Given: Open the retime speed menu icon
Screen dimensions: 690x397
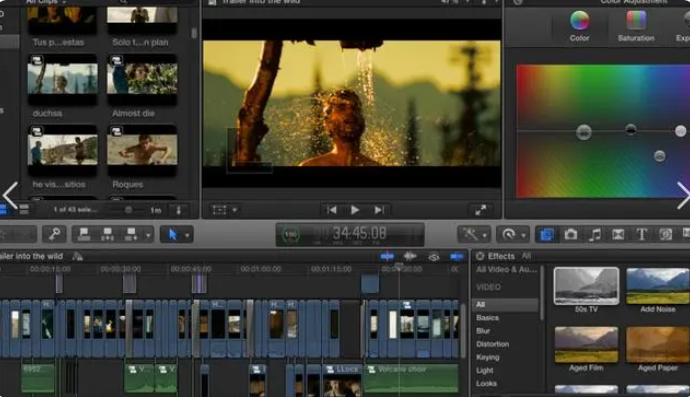Looking at the screenshot, I should click(x=509, y=235).
